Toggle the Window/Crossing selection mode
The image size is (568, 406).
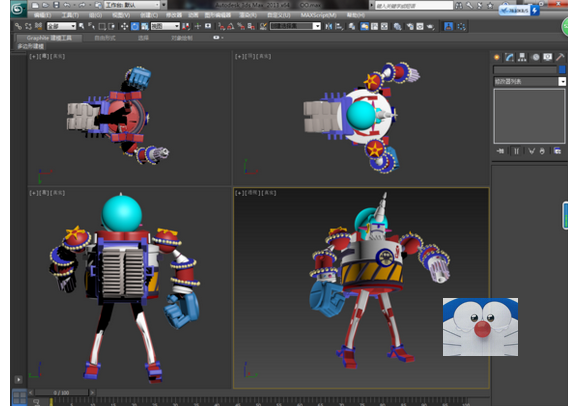[x=112, y=26]
